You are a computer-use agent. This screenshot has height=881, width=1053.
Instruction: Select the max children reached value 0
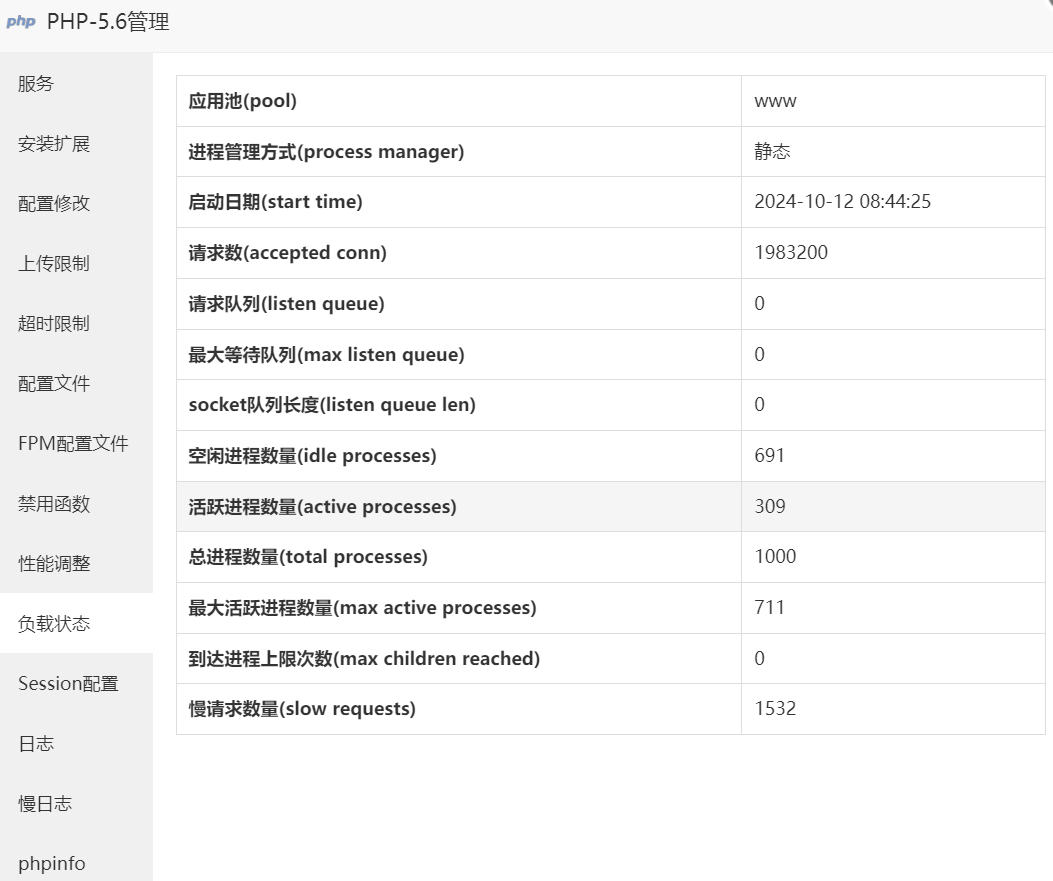[760, 658]
